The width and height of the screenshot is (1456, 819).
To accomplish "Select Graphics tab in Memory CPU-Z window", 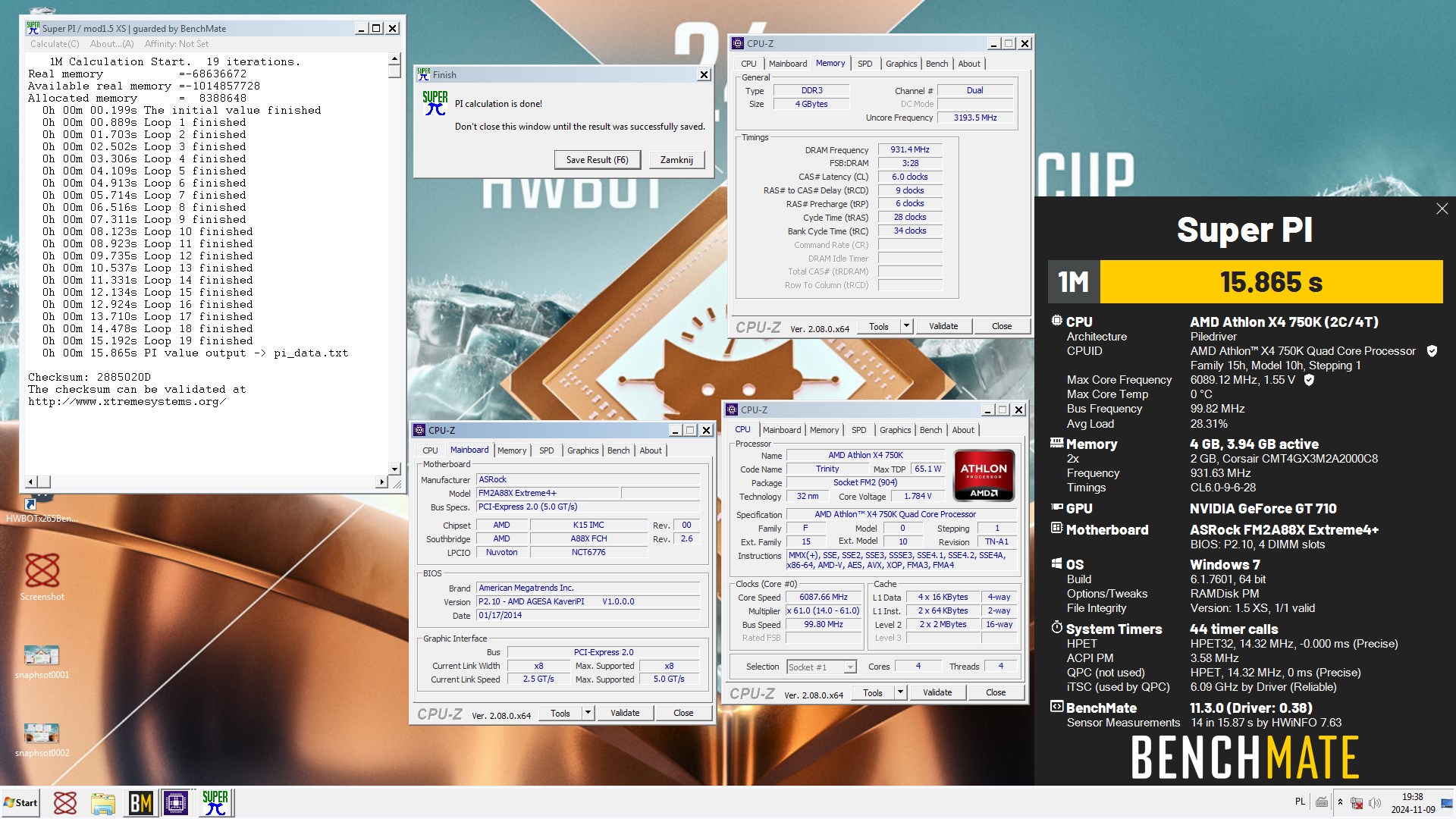I will (x=901, y=64).
